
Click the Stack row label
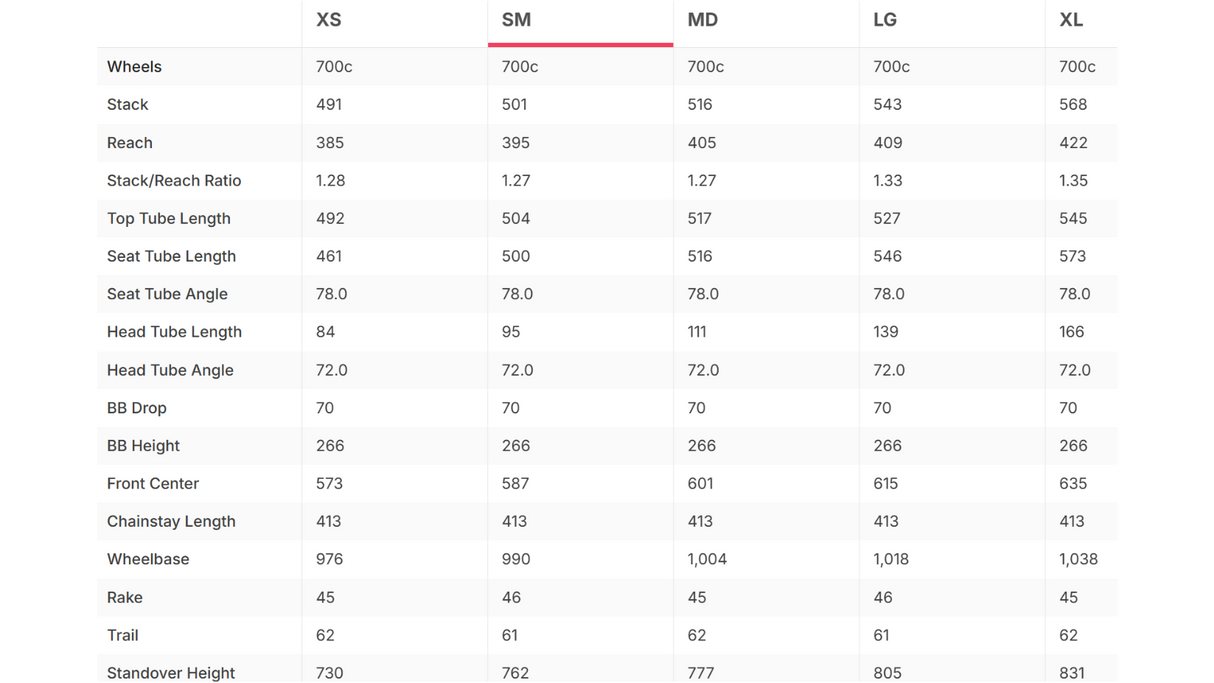[127, 105]
